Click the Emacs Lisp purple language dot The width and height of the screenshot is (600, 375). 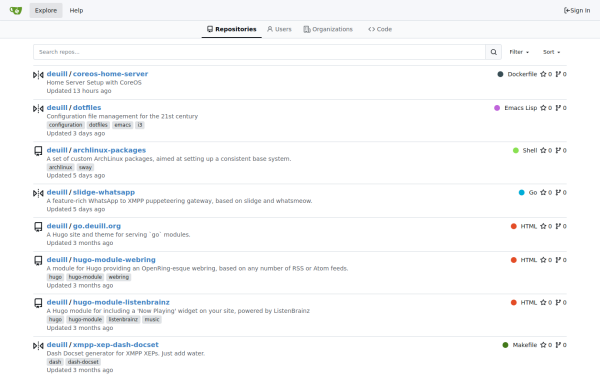pos(497,108)
